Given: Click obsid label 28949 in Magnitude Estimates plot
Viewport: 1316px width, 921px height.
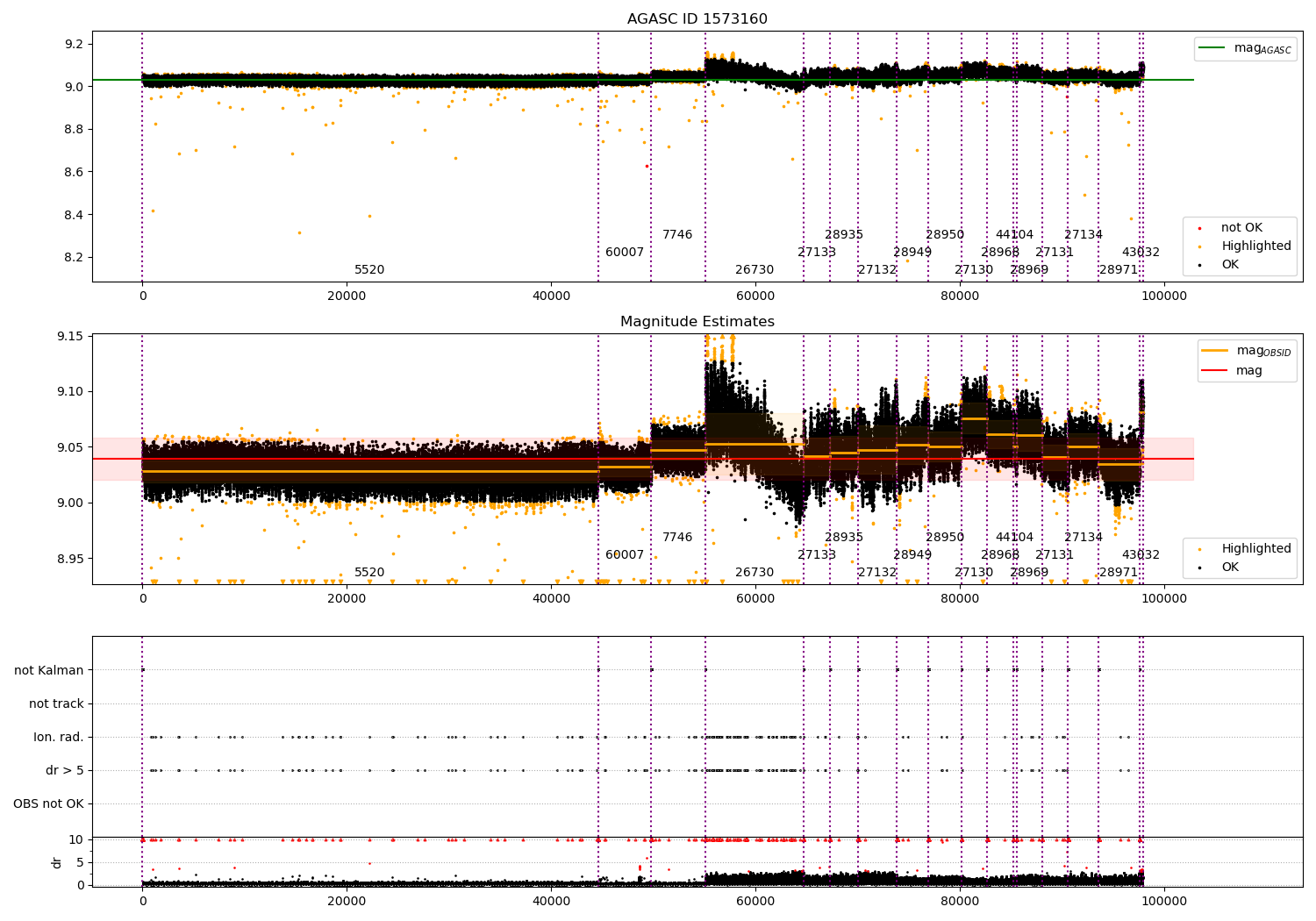Looking at the screenshot, I should [912, 555].
